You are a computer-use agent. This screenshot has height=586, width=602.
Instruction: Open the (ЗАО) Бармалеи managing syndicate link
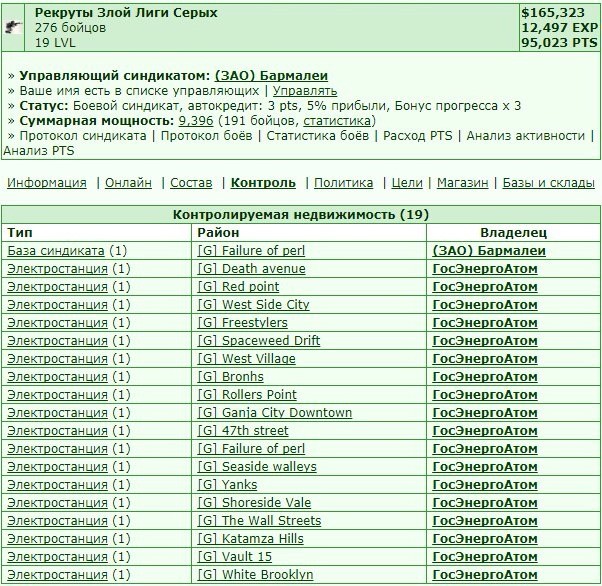271,76
